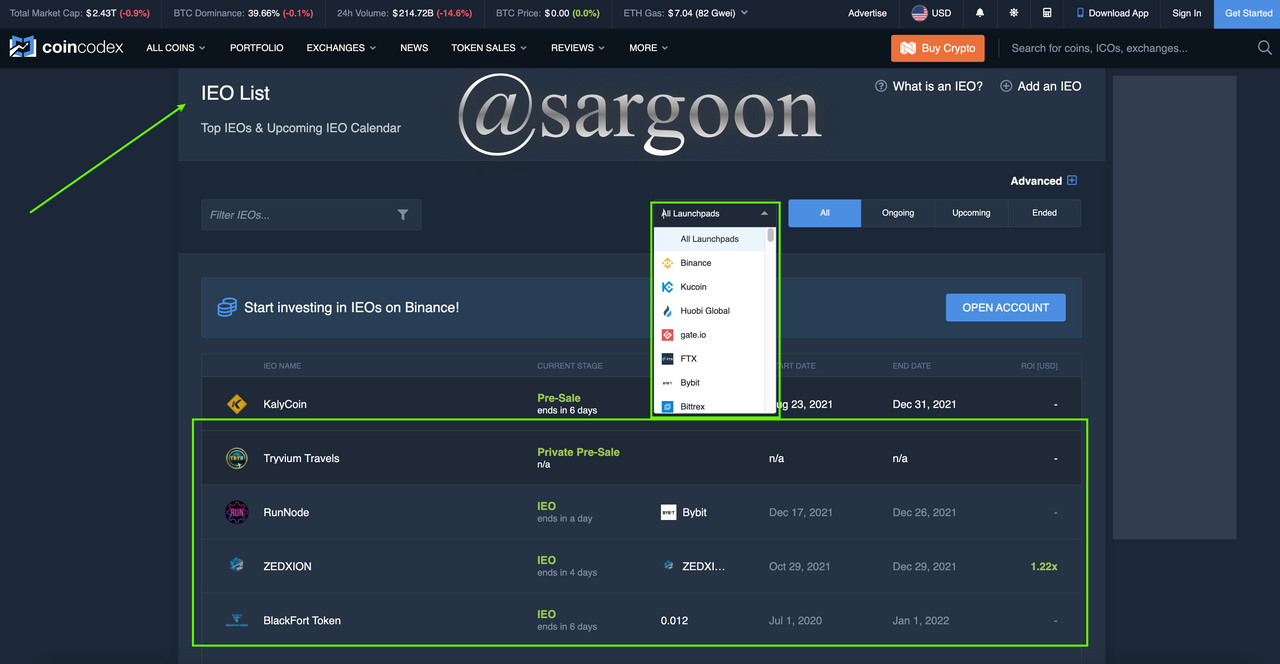Switch to the Ongoing tab
This screenshot has height=664, width=1280.
pos(898,213)
